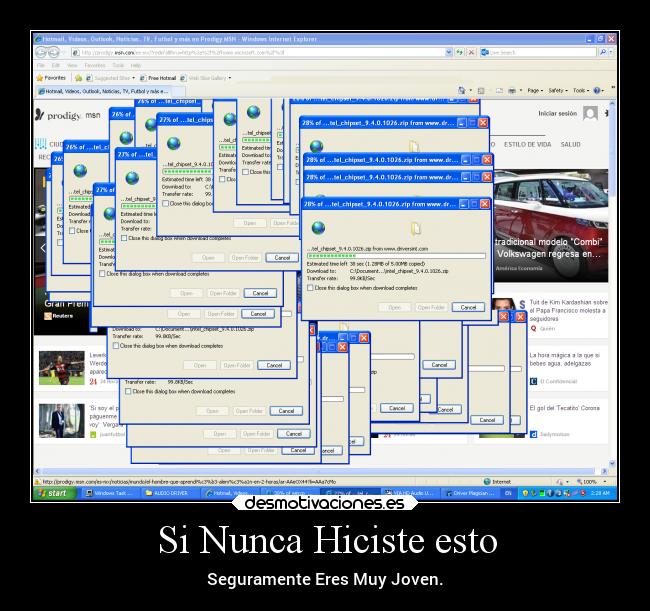Click the IE Forward arrow button

click(54, 52)
